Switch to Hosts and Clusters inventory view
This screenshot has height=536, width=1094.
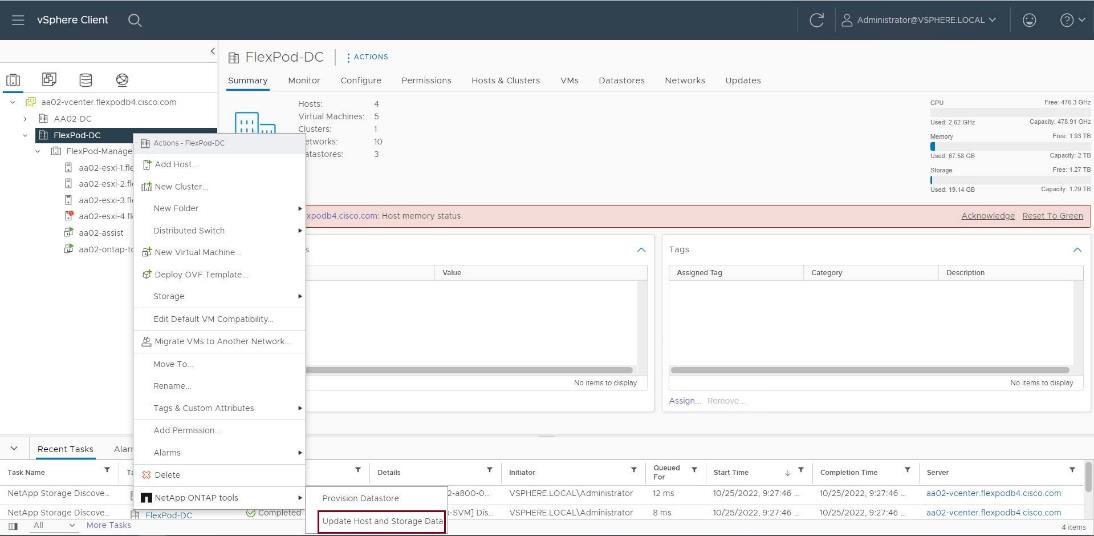coord(13,80)
